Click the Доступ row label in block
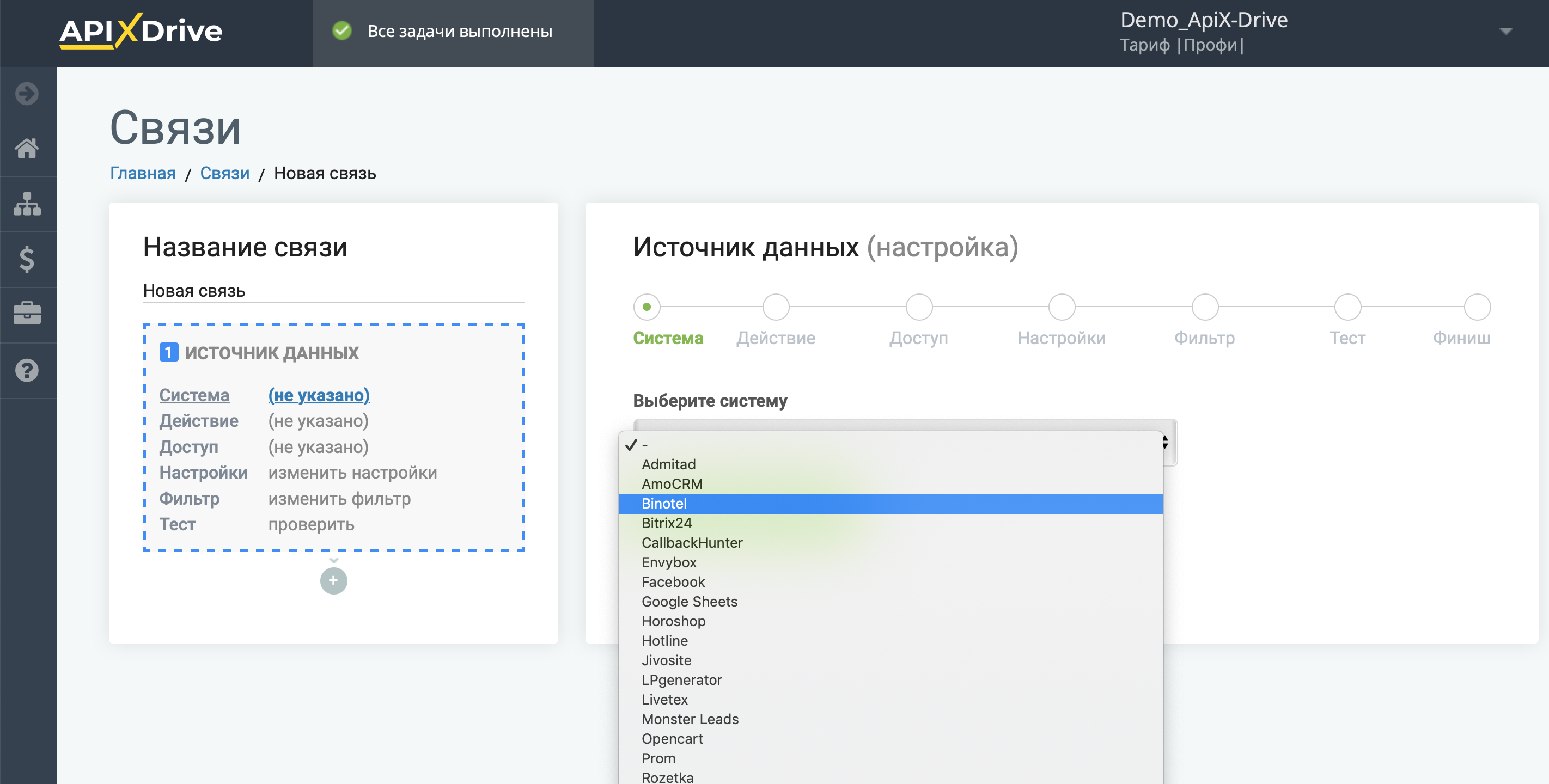The height and width of the screenshot is (784, 1549). coord(189,446)
